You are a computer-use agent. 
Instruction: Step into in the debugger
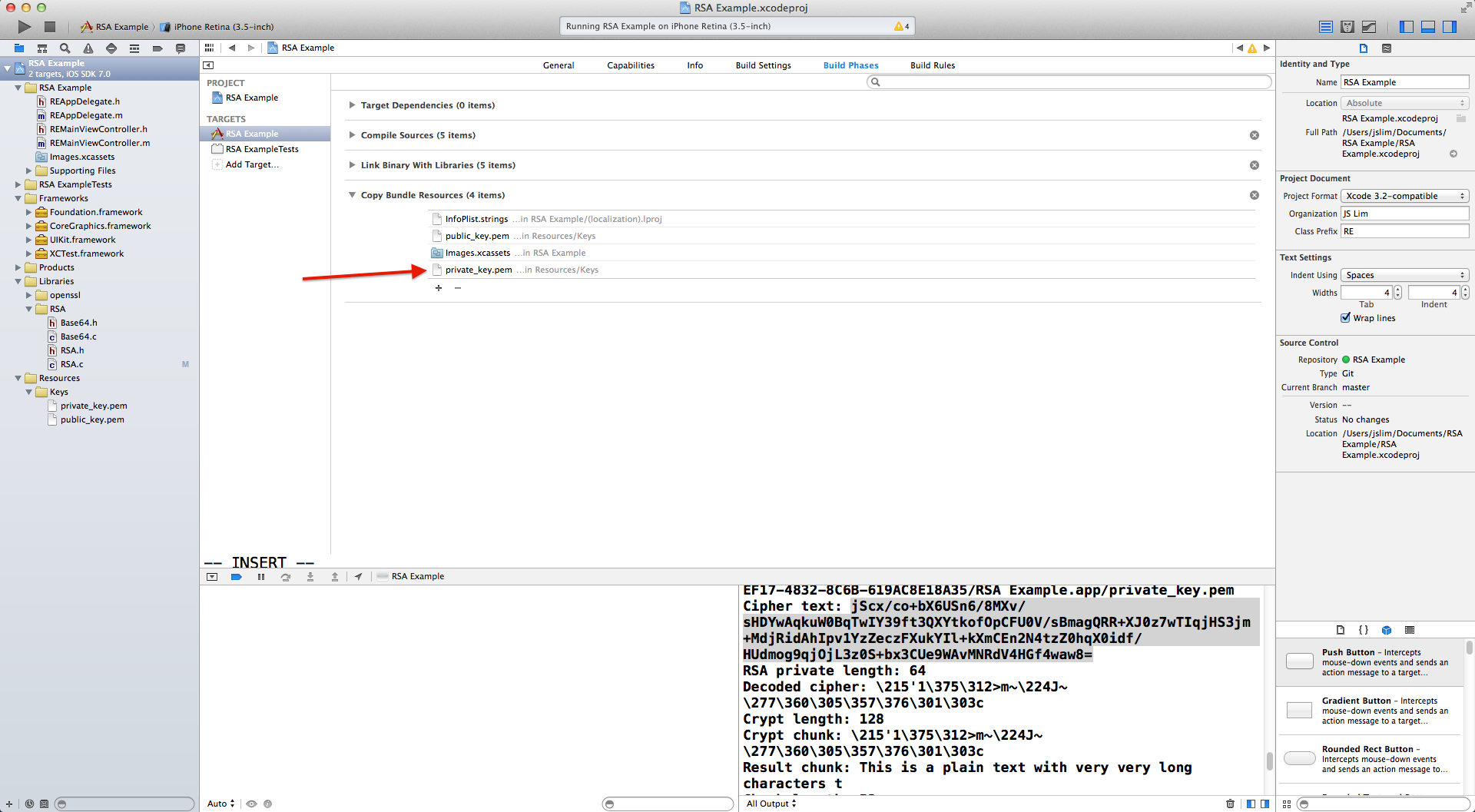click(x=310, y=577)
